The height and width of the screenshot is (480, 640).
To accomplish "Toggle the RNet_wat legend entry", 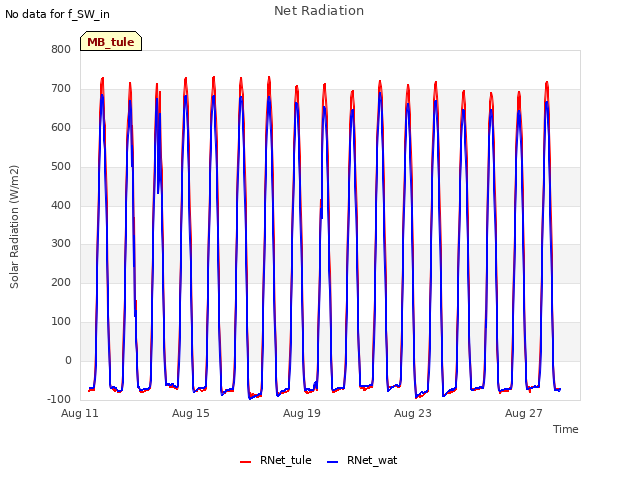I will (362, 460).
